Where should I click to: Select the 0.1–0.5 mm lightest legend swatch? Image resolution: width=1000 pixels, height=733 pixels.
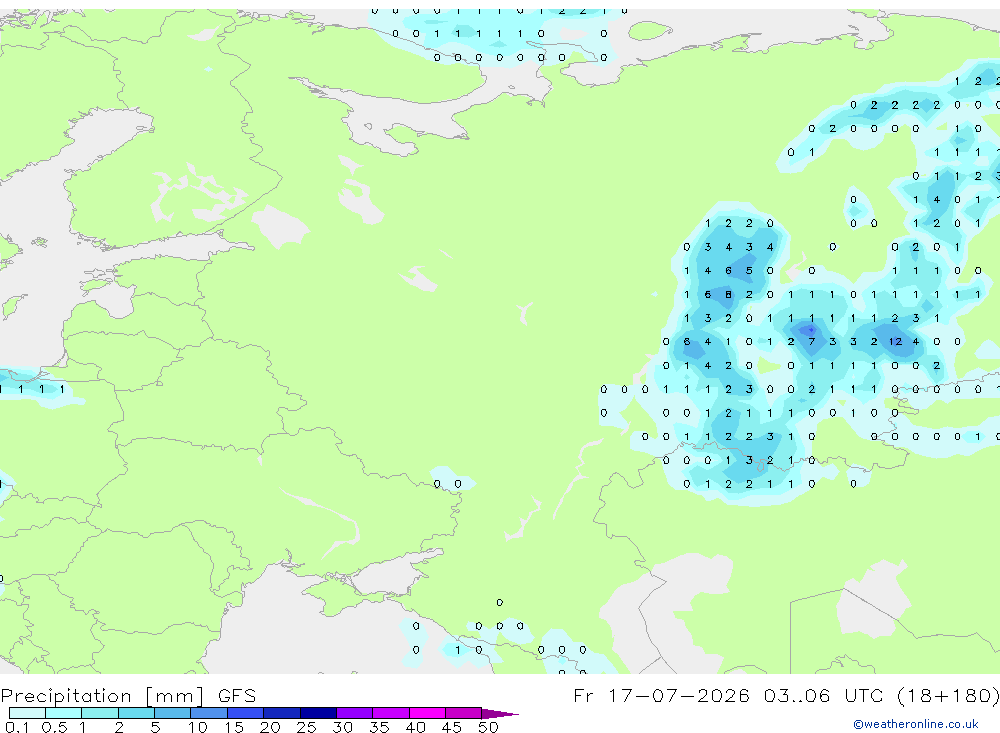tap(27, 713)
